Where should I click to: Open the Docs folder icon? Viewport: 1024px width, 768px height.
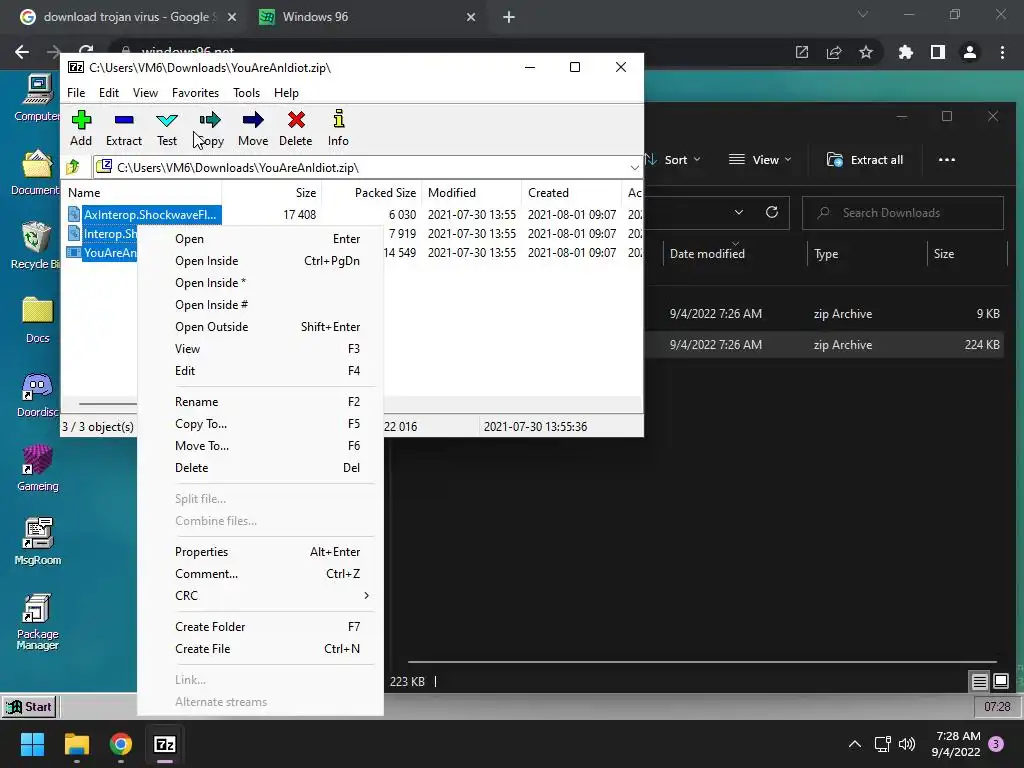tap(37, 320)
